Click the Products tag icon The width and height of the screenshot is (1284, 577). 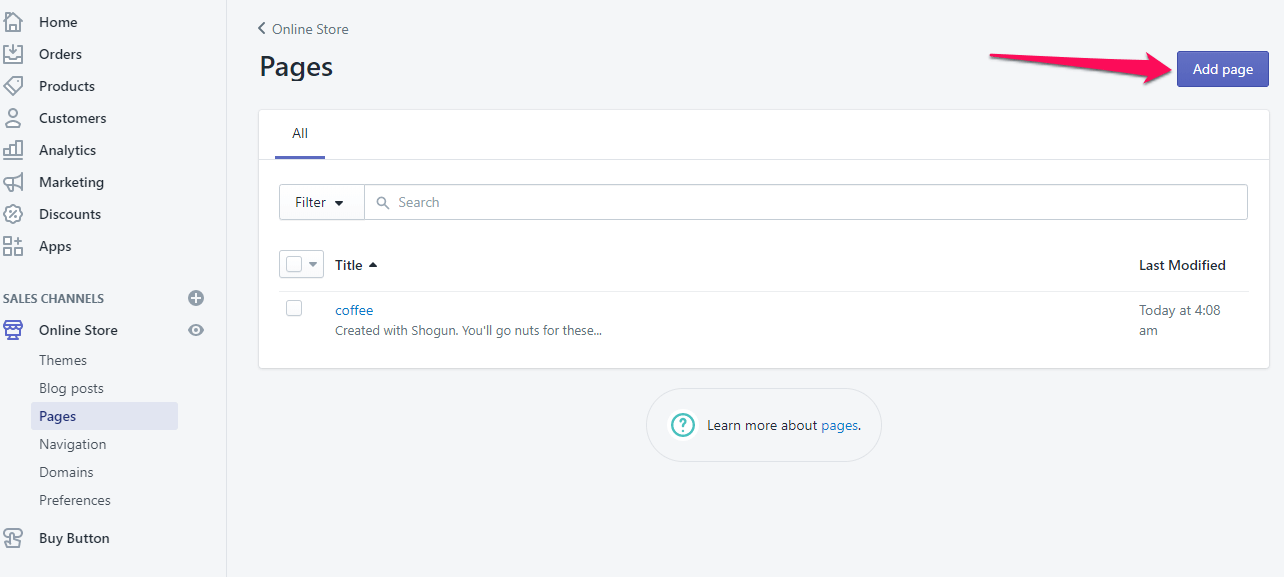pos(13,86)
